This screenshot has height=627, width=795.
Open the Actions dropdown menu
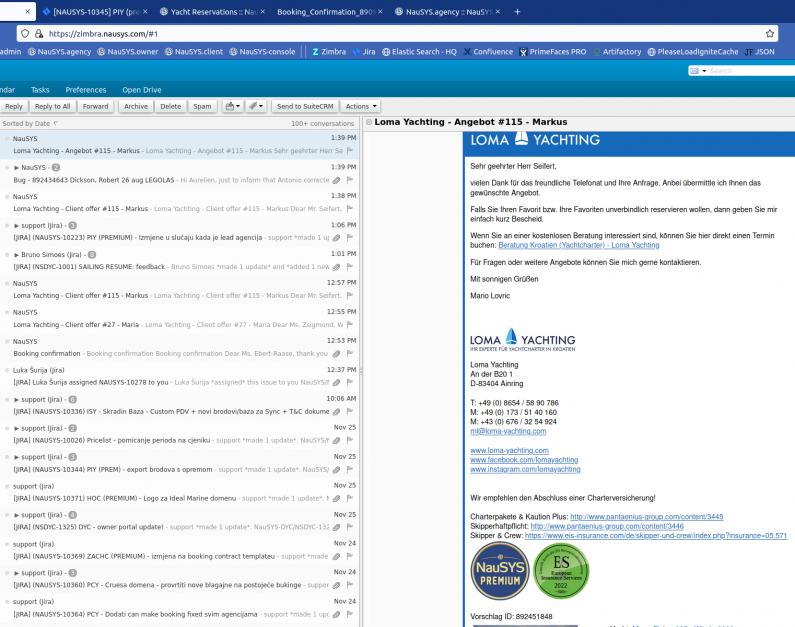[361, 106]
